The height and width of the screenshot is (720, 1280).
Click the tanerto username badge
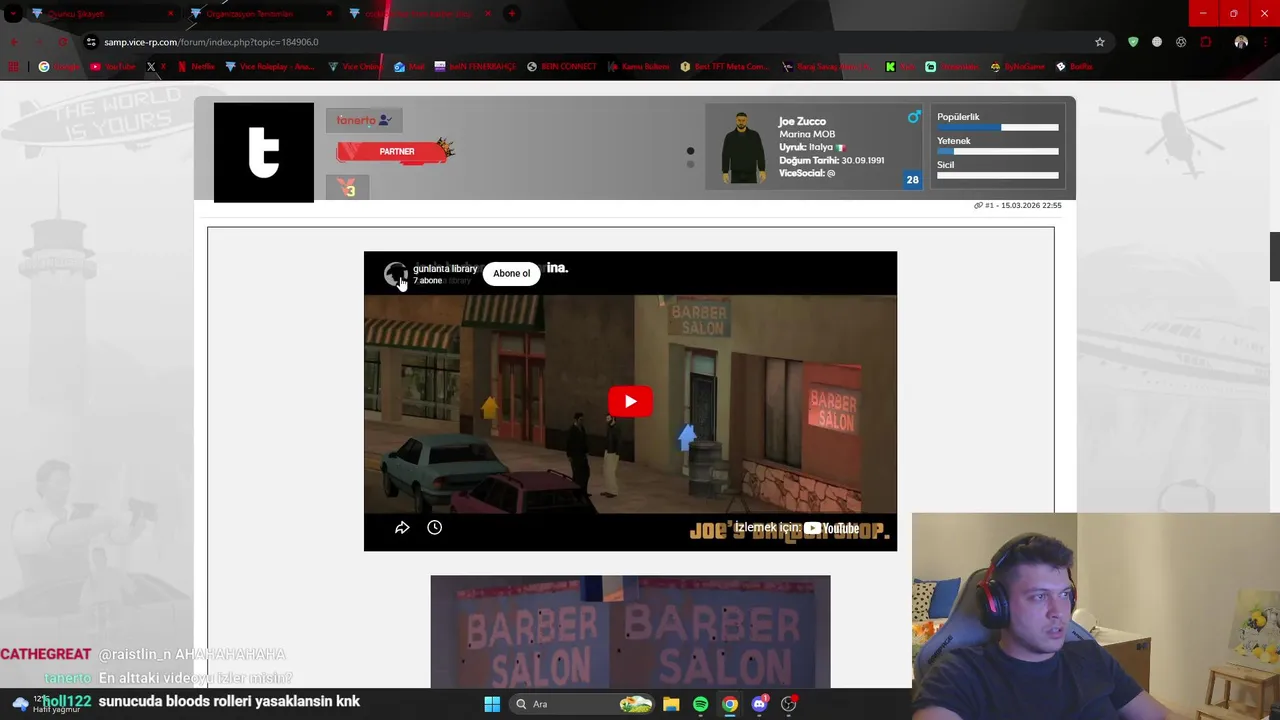(364, 120)
